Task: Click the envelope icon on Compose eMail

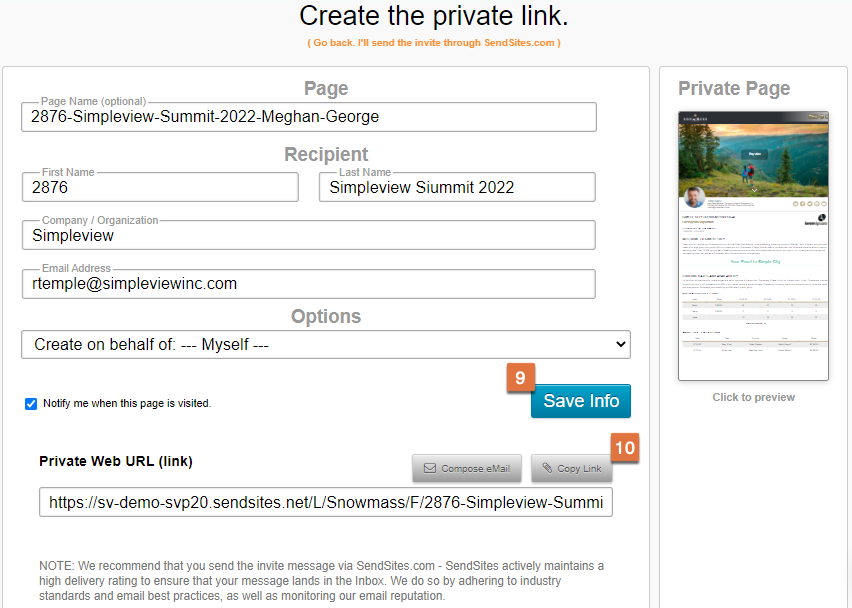Action: pos(429,468)
